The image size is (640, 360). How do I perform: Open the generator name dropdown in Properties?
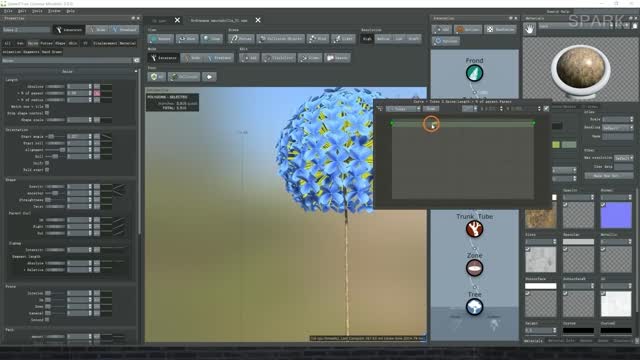(26, 30)
